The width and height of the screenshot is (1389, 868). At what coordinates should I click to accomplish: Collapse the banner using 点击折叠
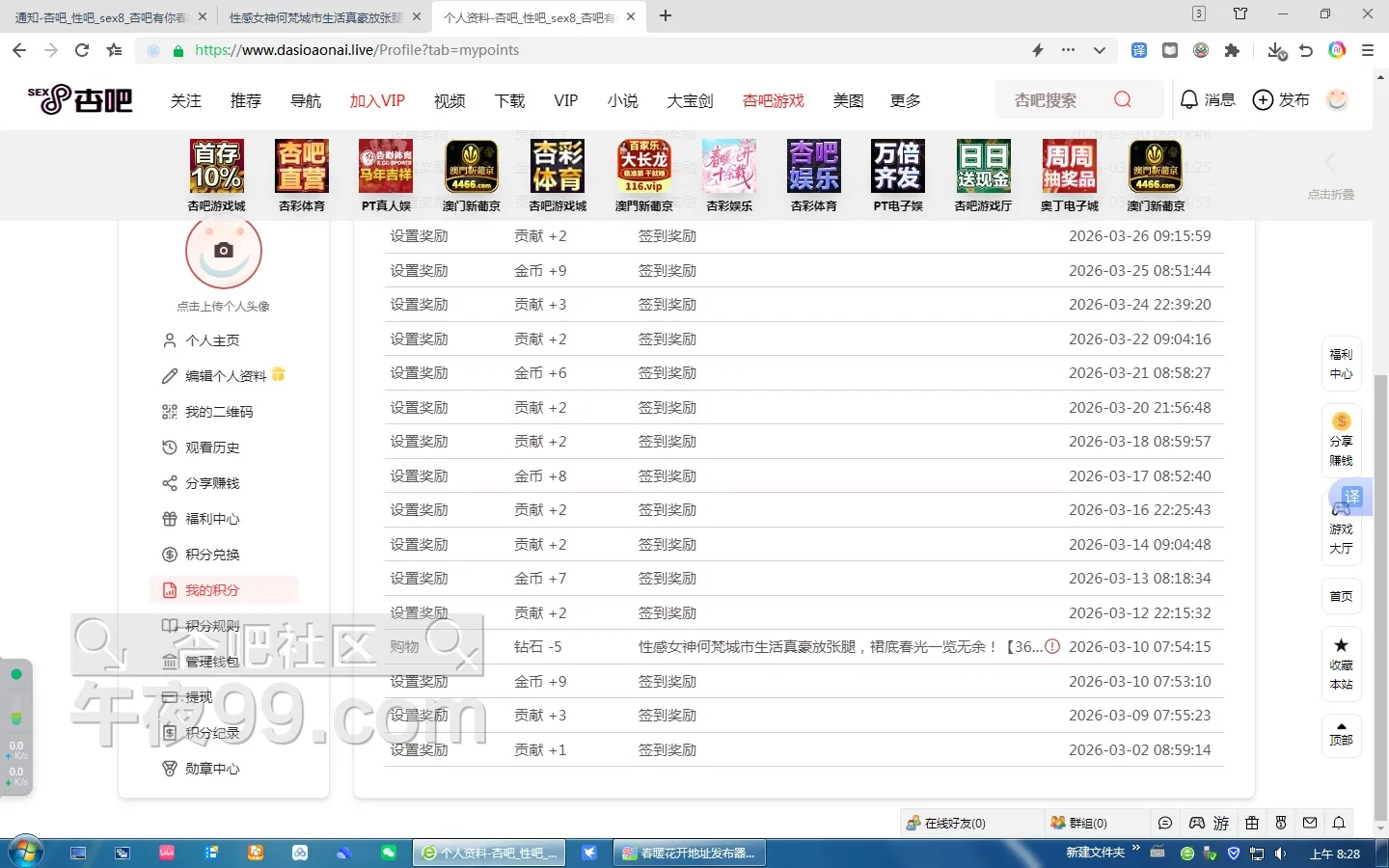pos(1330,194)
